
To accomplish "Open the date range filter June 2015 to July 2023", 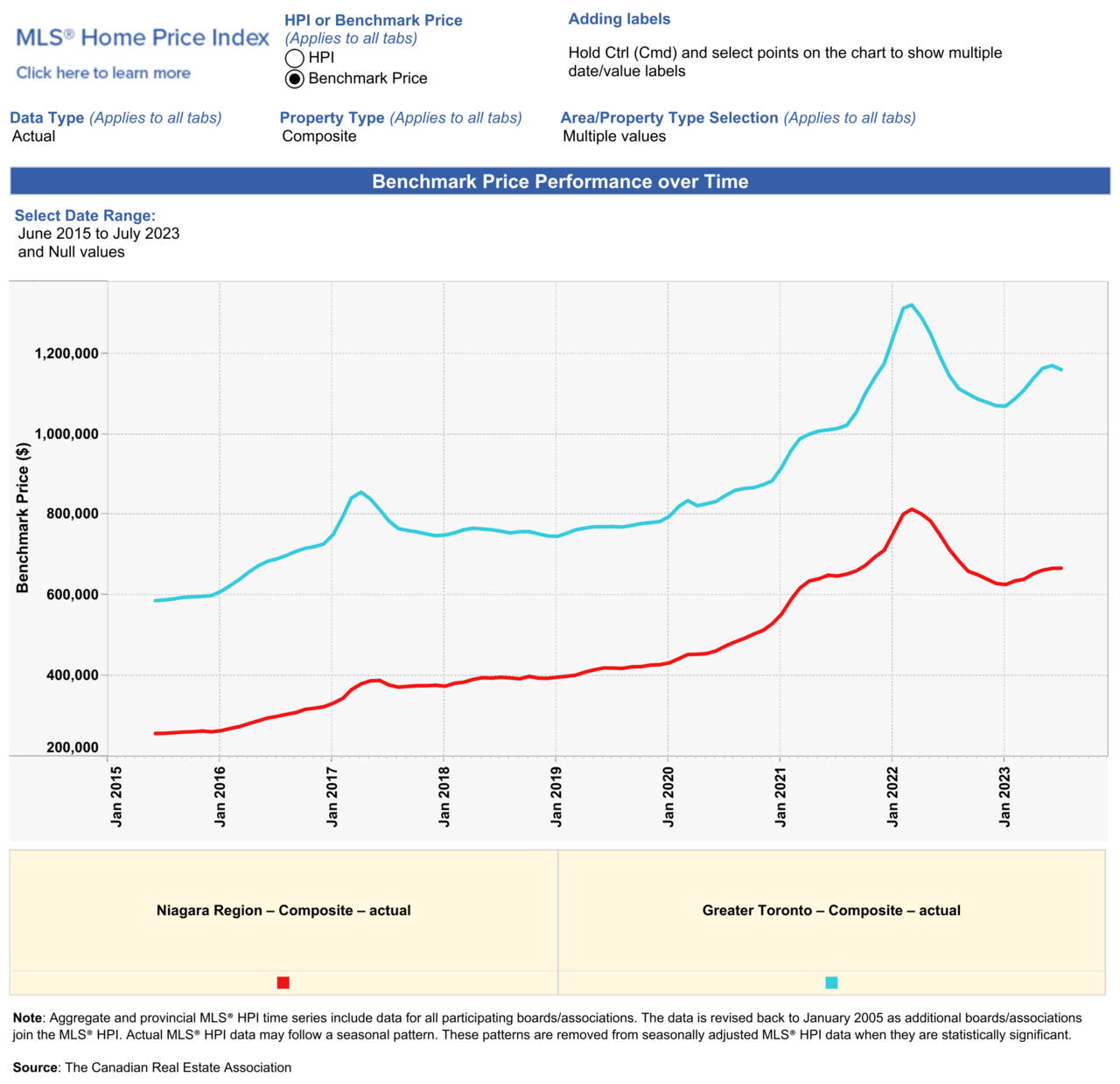I will coord(99,242).
